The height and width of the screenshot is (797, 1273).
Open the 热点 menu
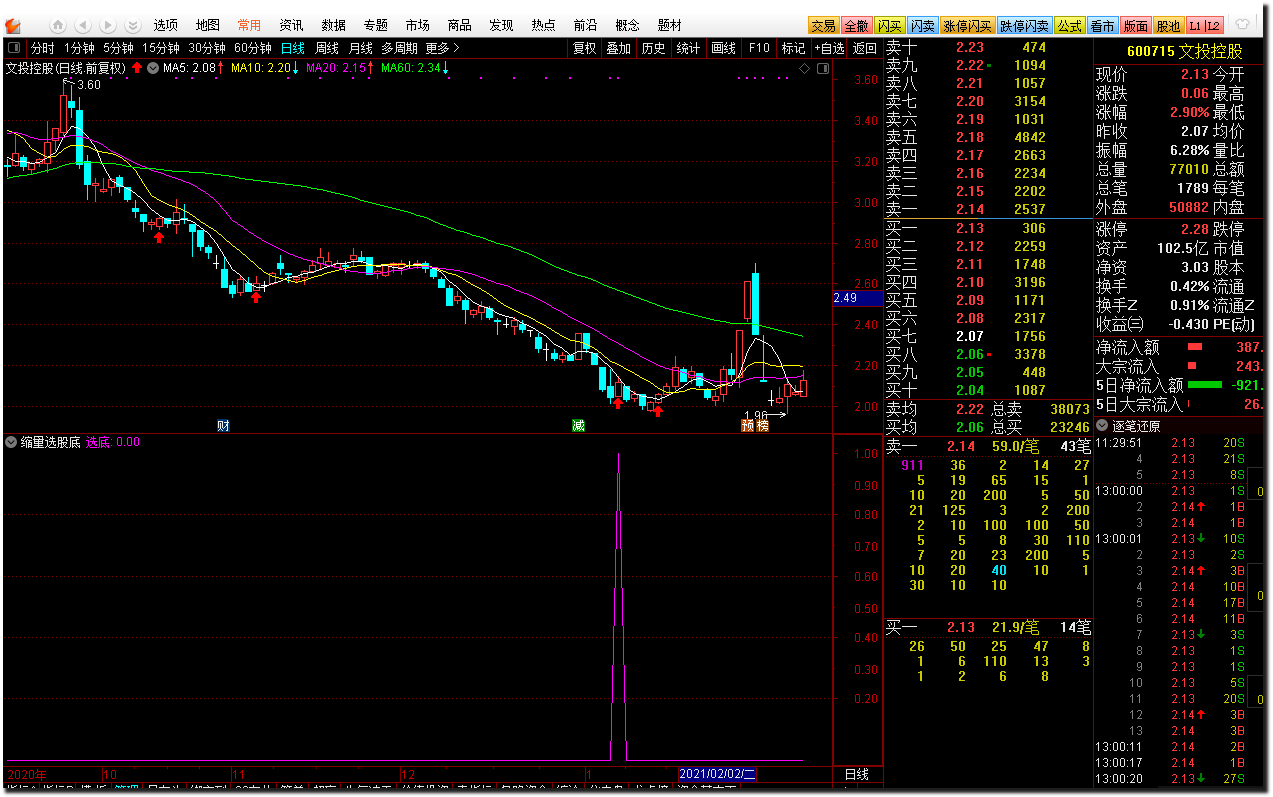click(544, 25)
